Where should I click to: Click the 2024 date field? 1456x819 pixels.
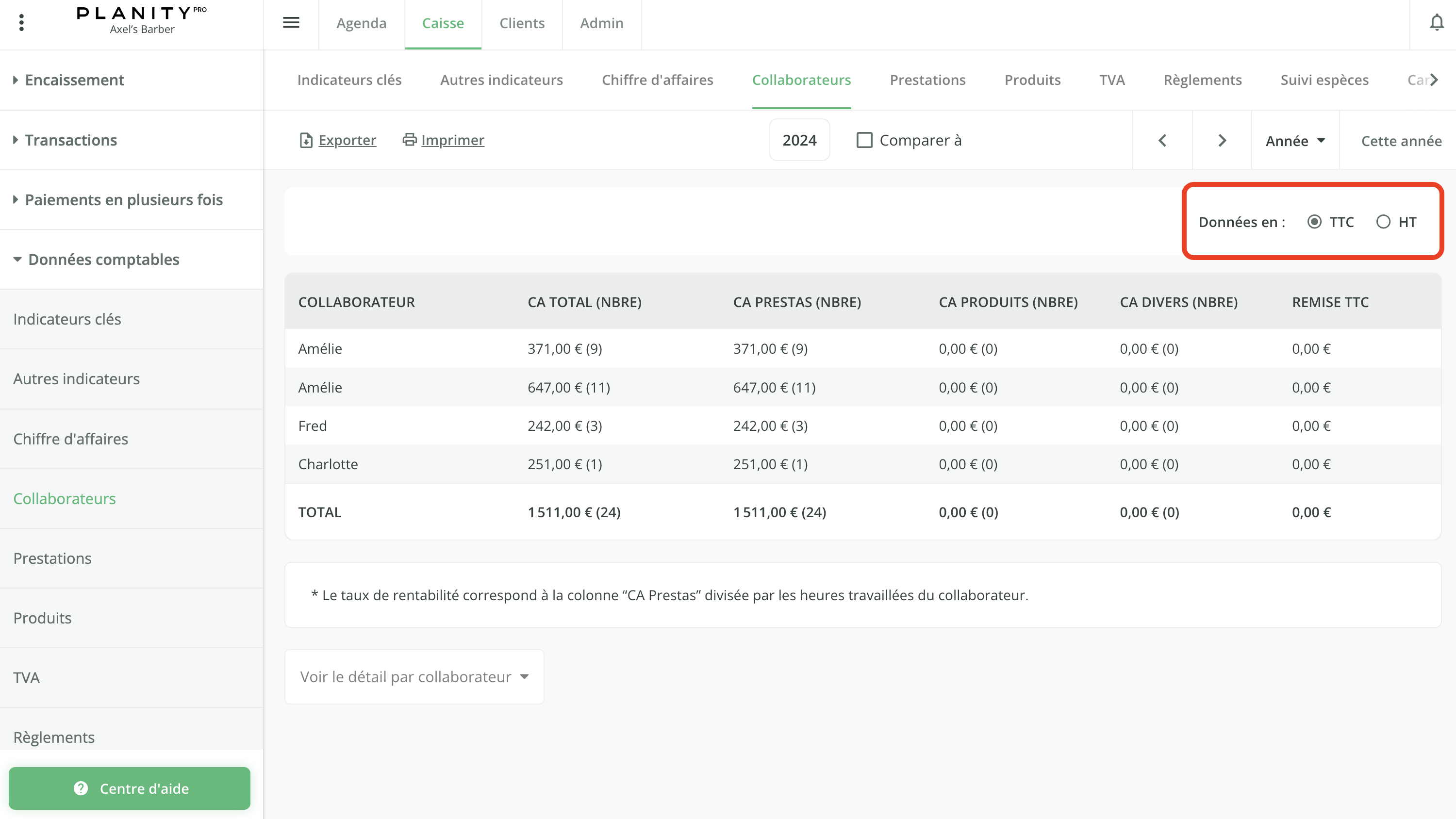click(x=799, y=140)
